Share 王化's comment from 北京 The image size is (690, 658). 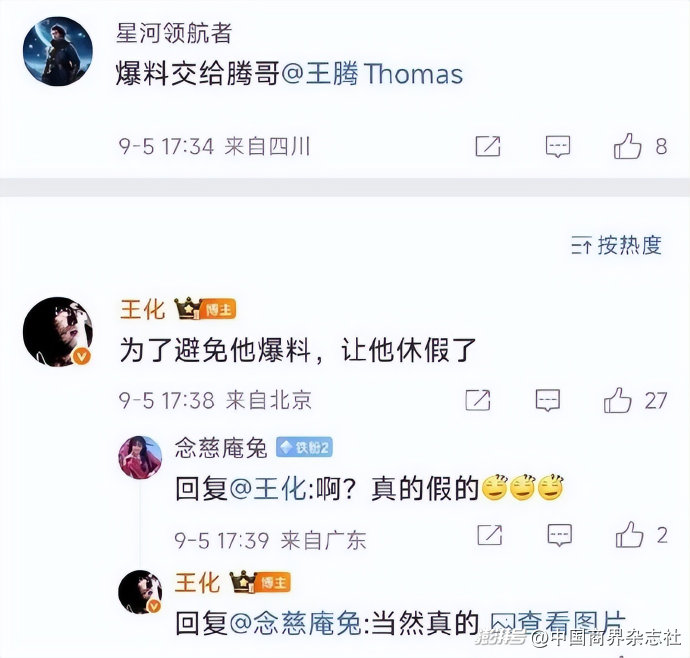click(x=478, y=400)
